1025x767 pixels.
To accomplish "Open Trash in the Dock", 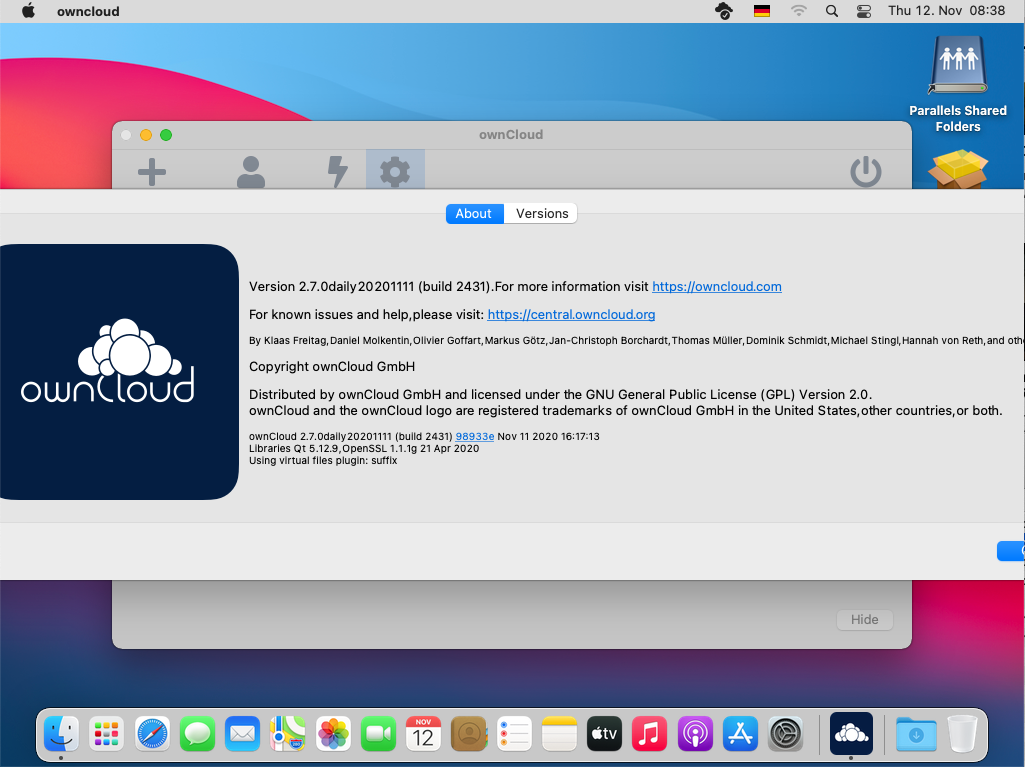I will tap(961, 733).
